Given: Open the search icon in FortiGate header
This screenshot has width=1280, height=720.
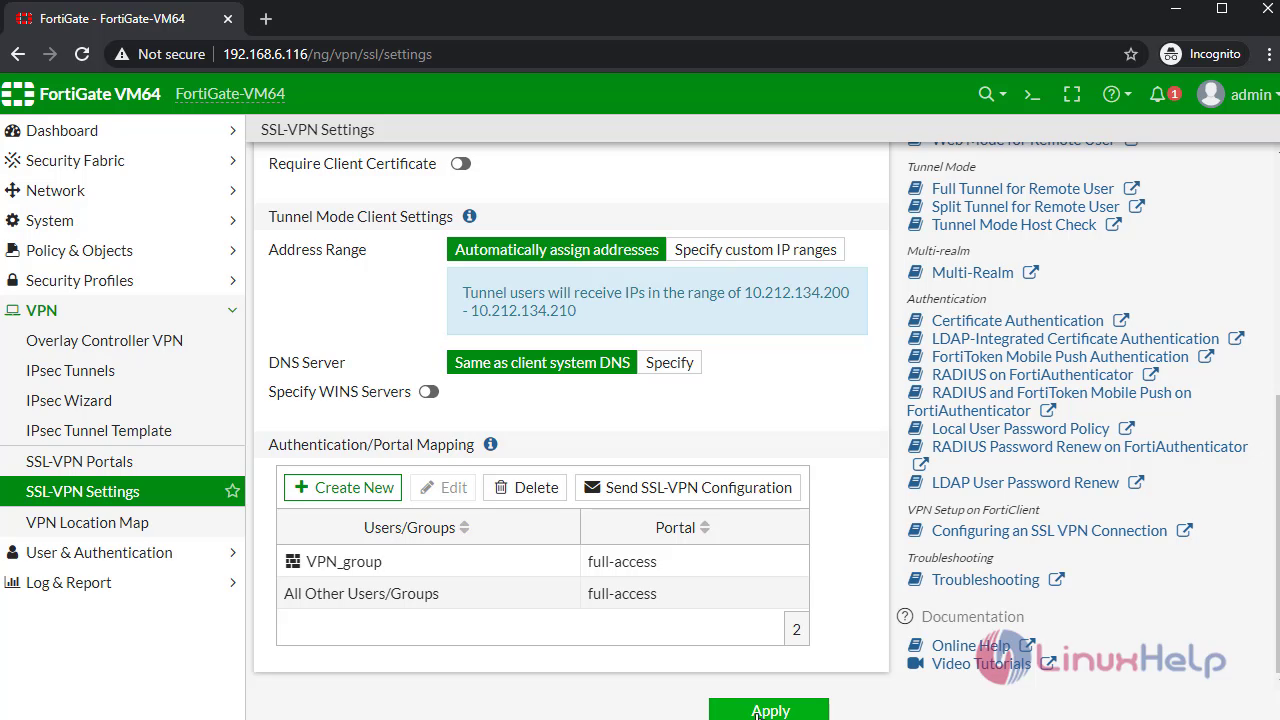Looking at the screenshot, I should point(992,94).
